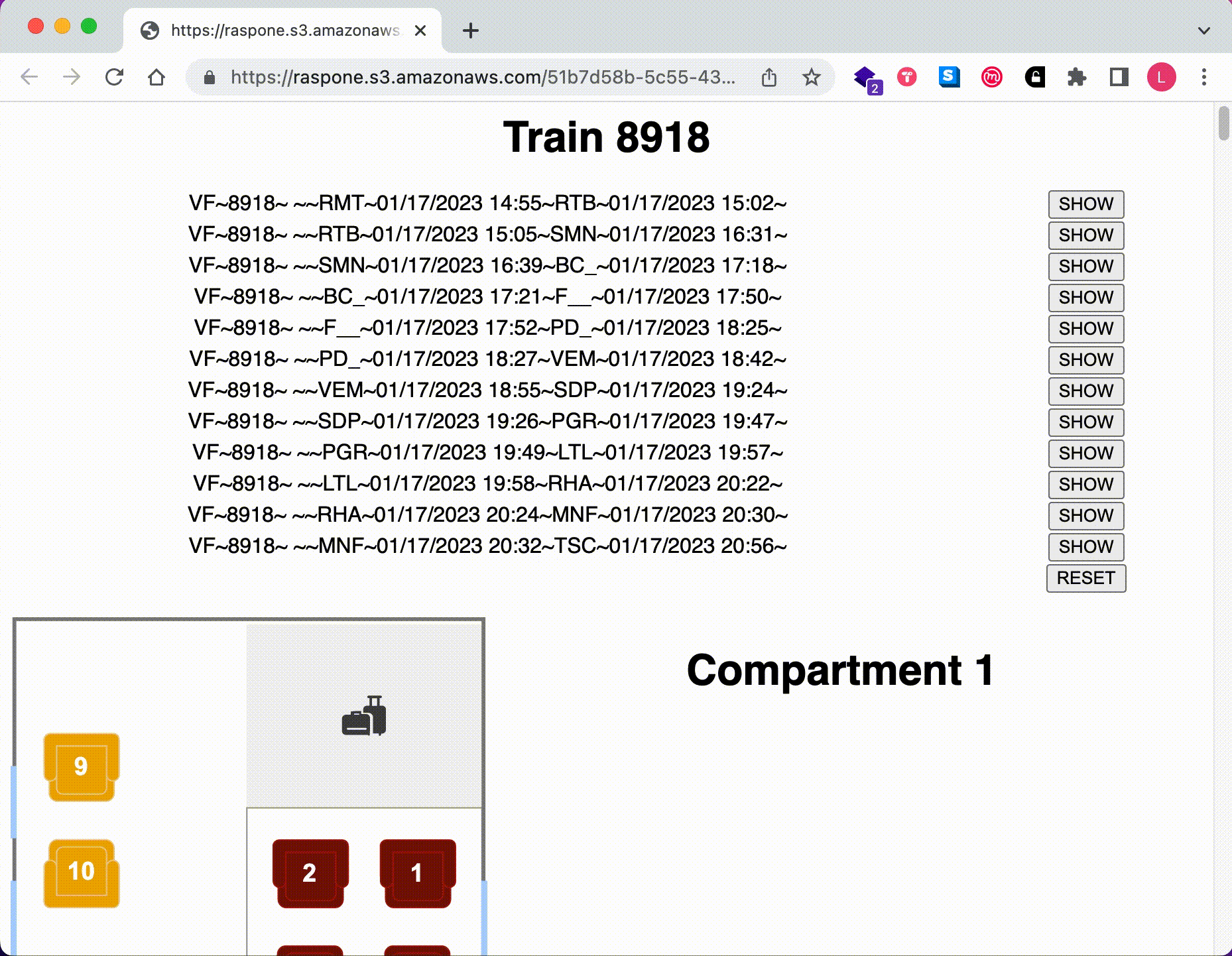This screenshot has height=956, width=1232.
Task: Show the MNF to TSC segment
Action: click(x=1086, y=547)
